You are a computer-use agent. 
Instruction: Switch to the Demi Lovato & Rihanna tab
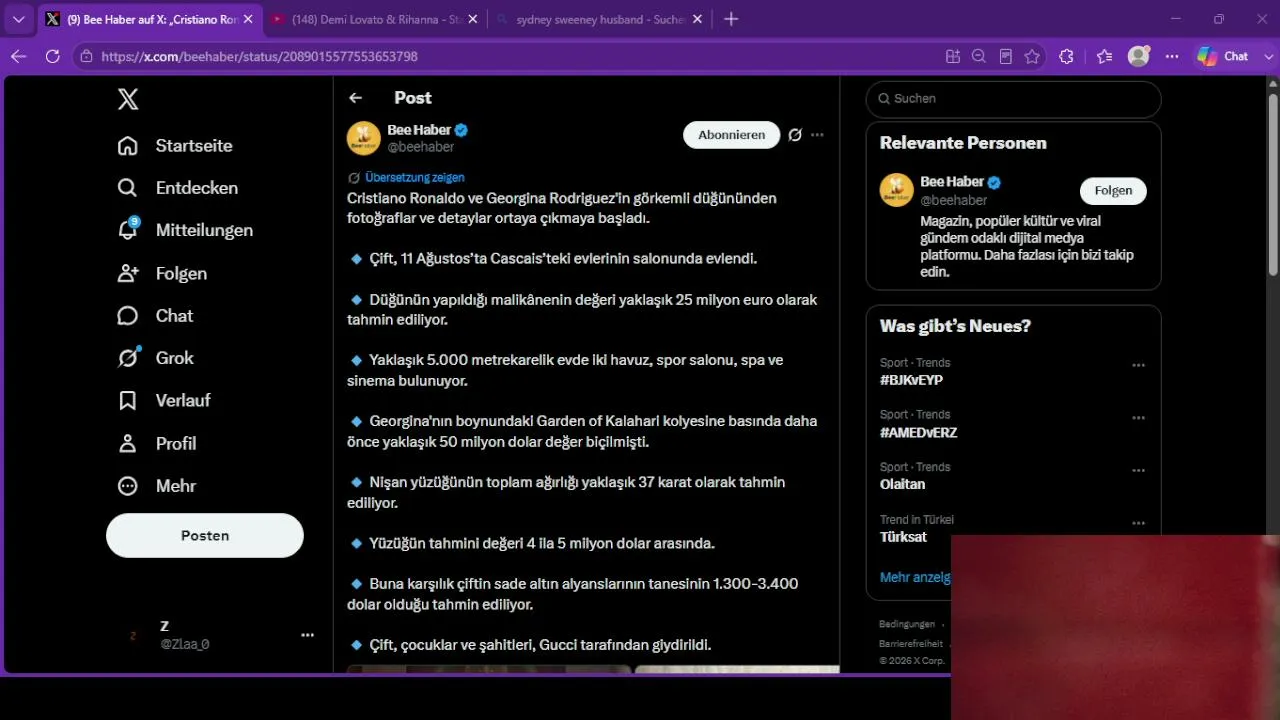pyautogui.click(x=375, y=19)
